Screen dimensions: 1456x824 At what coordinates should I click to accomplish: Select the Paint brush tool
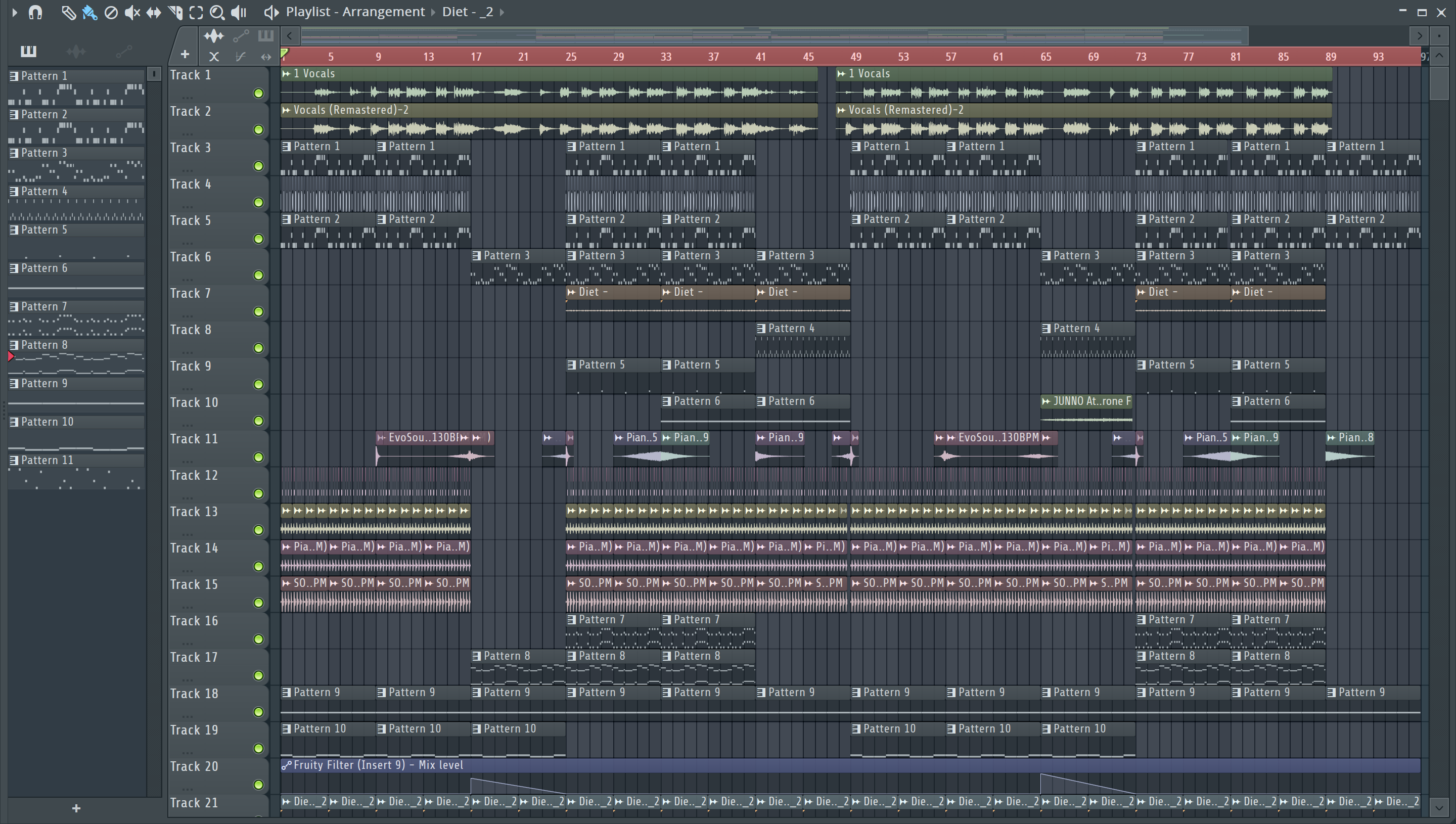[89, 12]
